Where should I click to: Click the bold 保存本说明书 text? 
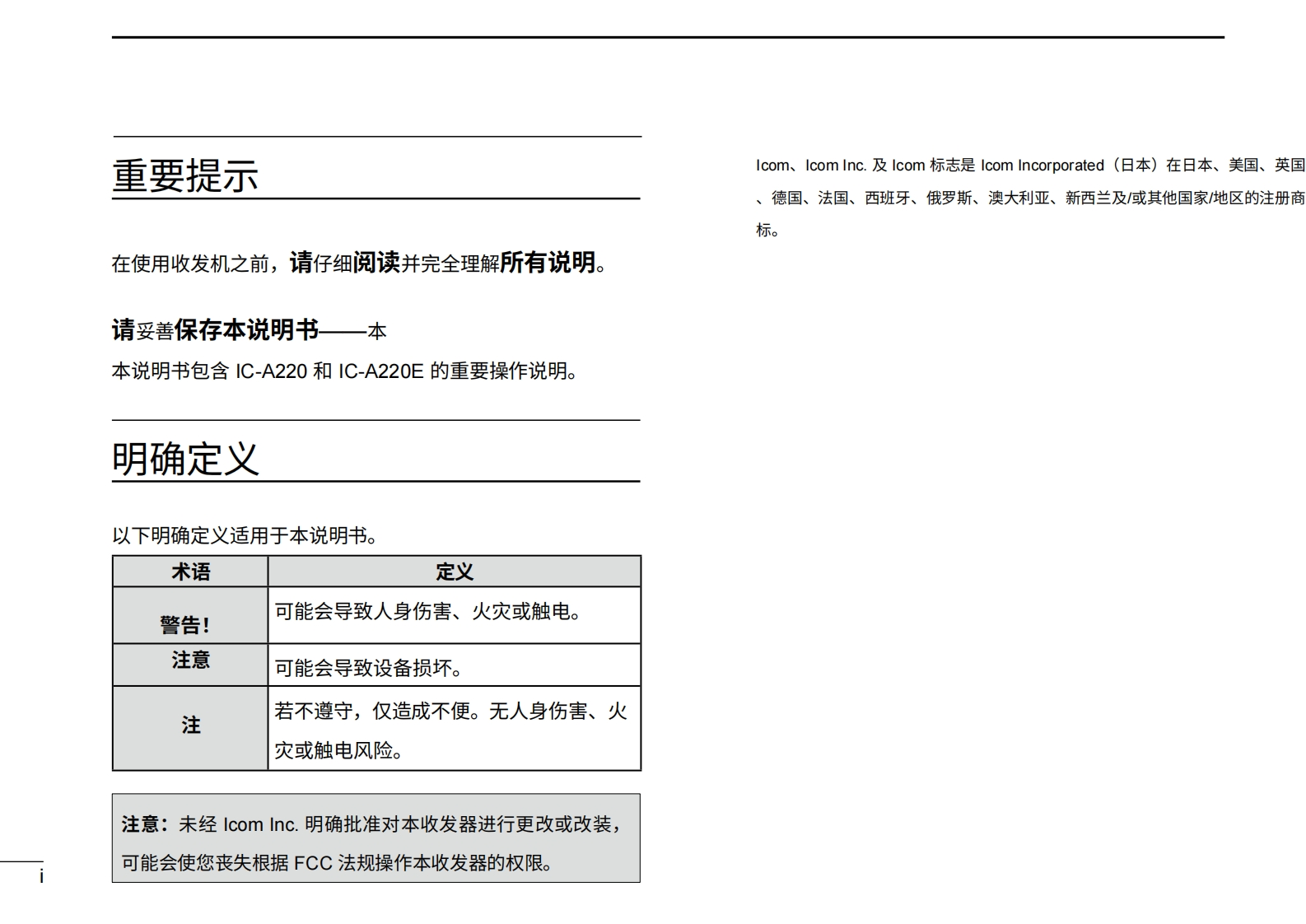(246, 330)
